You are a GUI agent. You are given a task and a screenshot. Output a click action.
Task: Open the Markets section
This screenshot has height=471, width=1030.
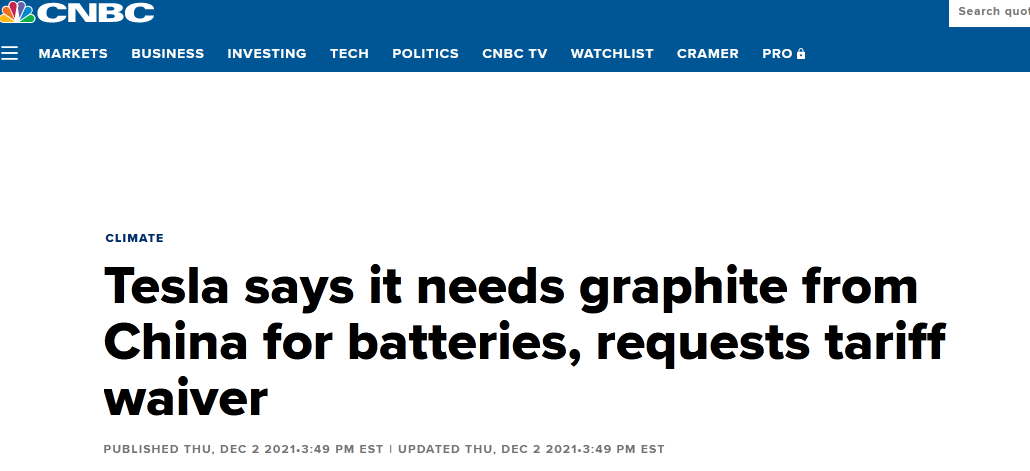[73, 54]
